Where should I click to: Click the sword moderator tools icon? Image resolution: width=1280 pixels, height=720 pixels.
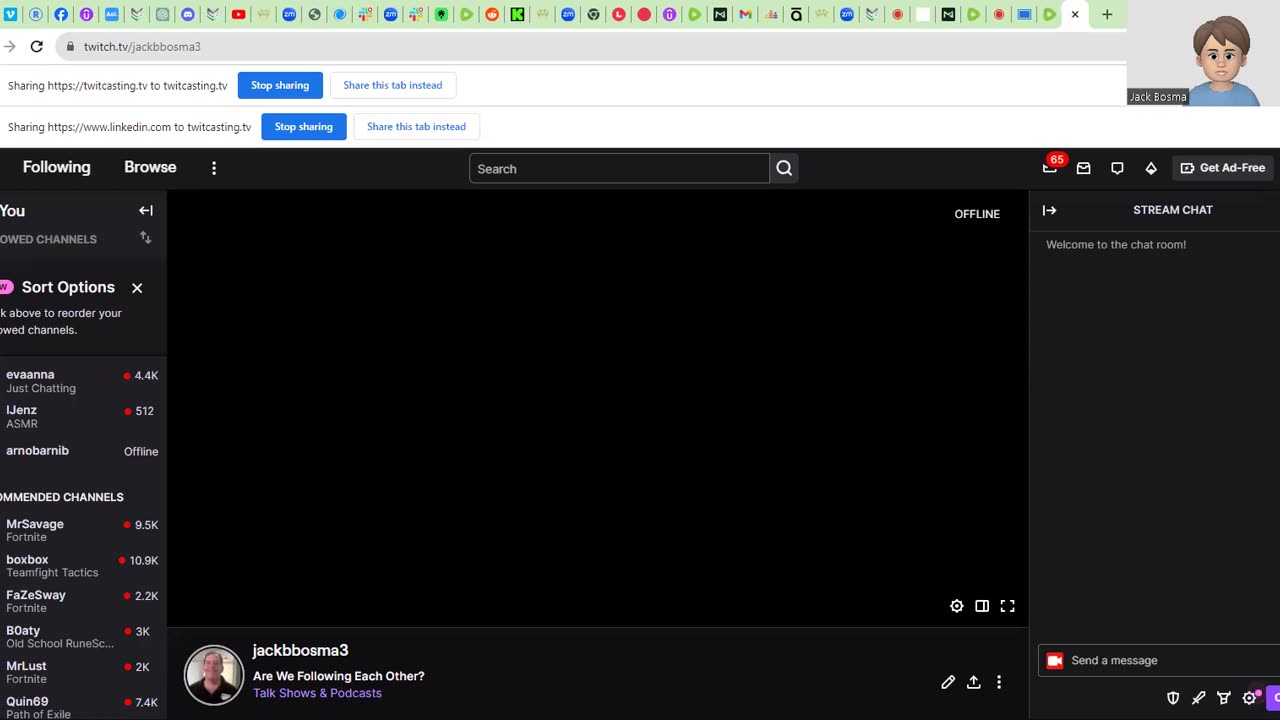click(1198, 698)
